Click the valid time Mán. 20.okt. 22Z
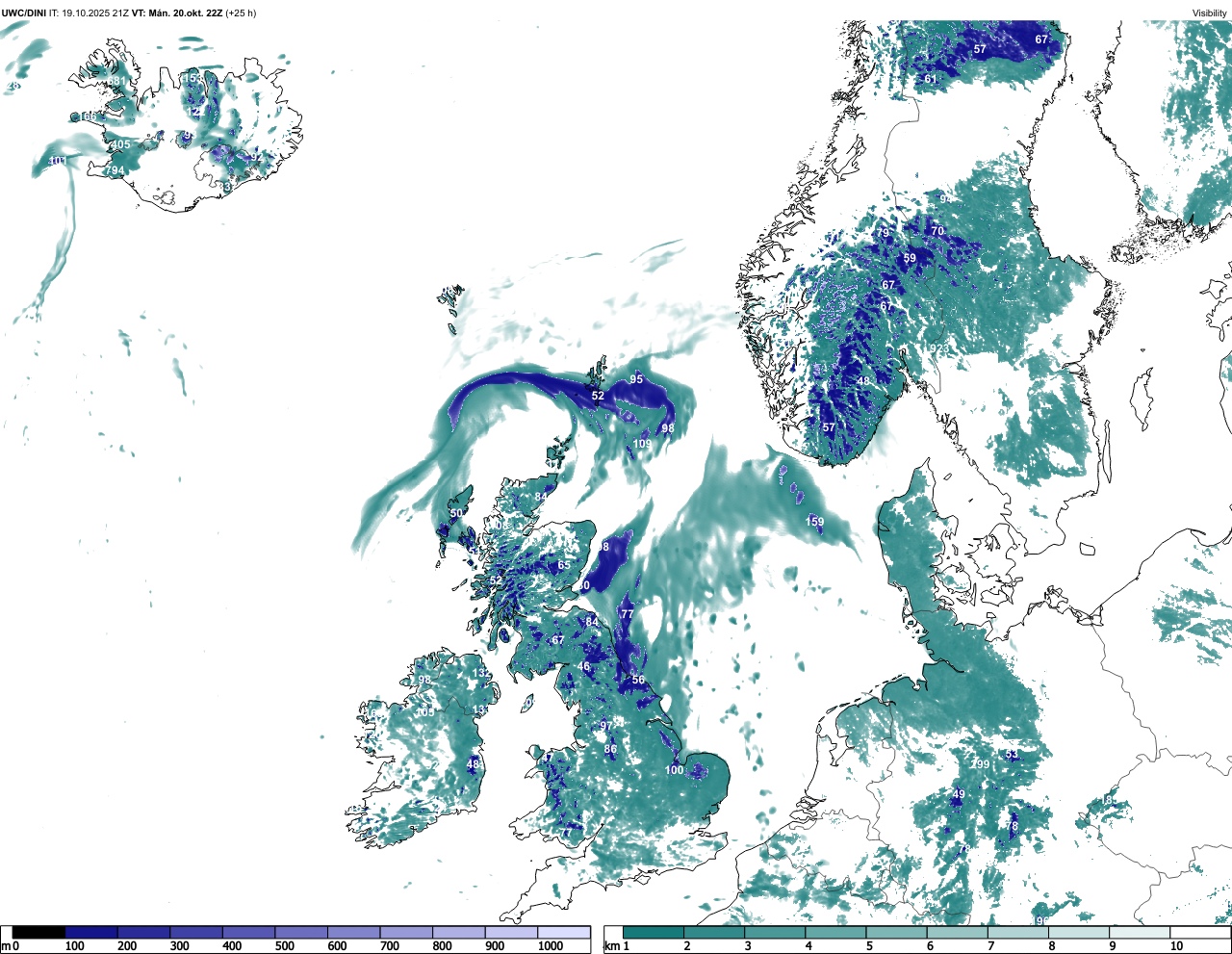 click(184, 13)
